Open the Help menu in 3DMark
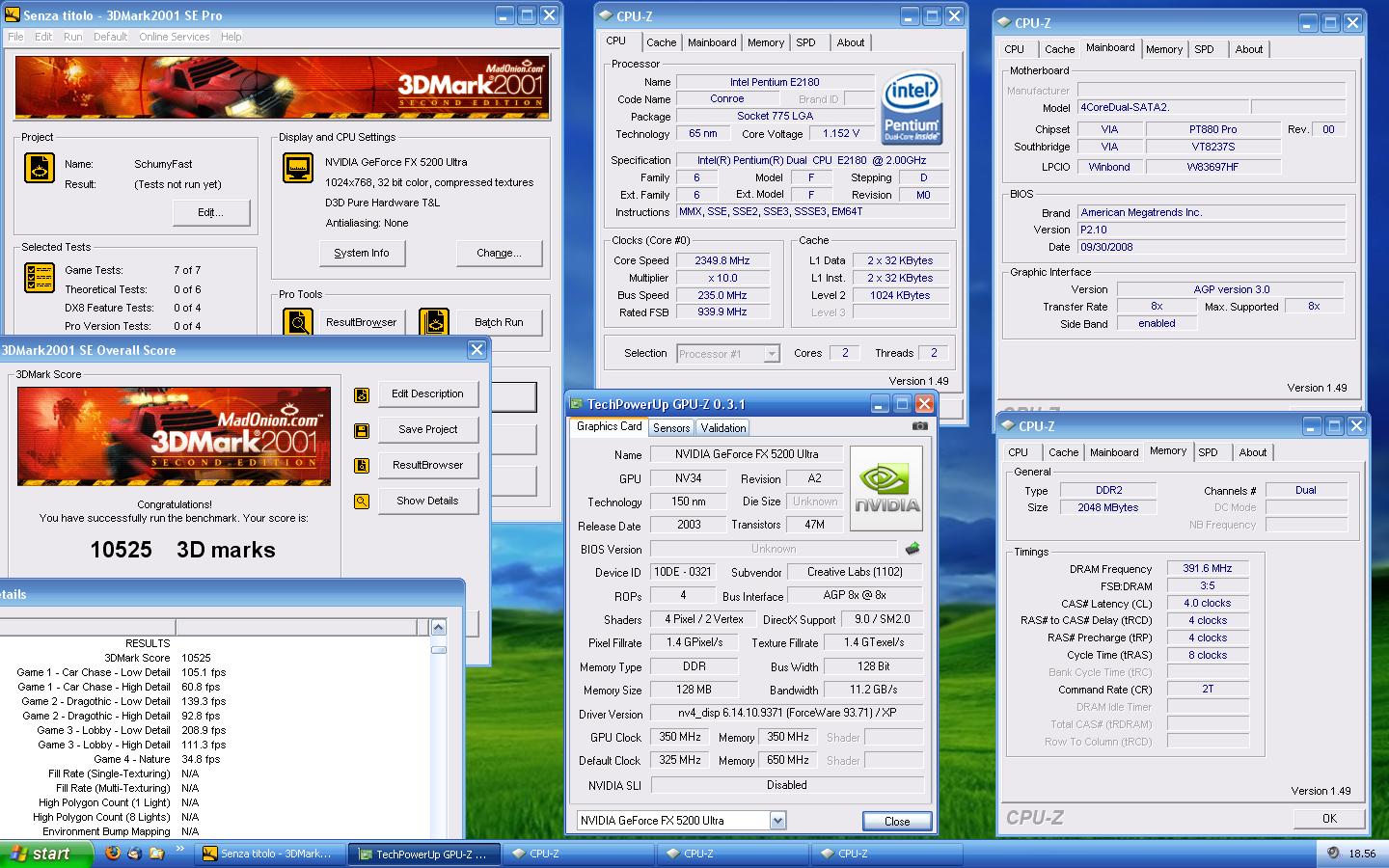This screenshot has width=1389, height=868. [231, 37]
